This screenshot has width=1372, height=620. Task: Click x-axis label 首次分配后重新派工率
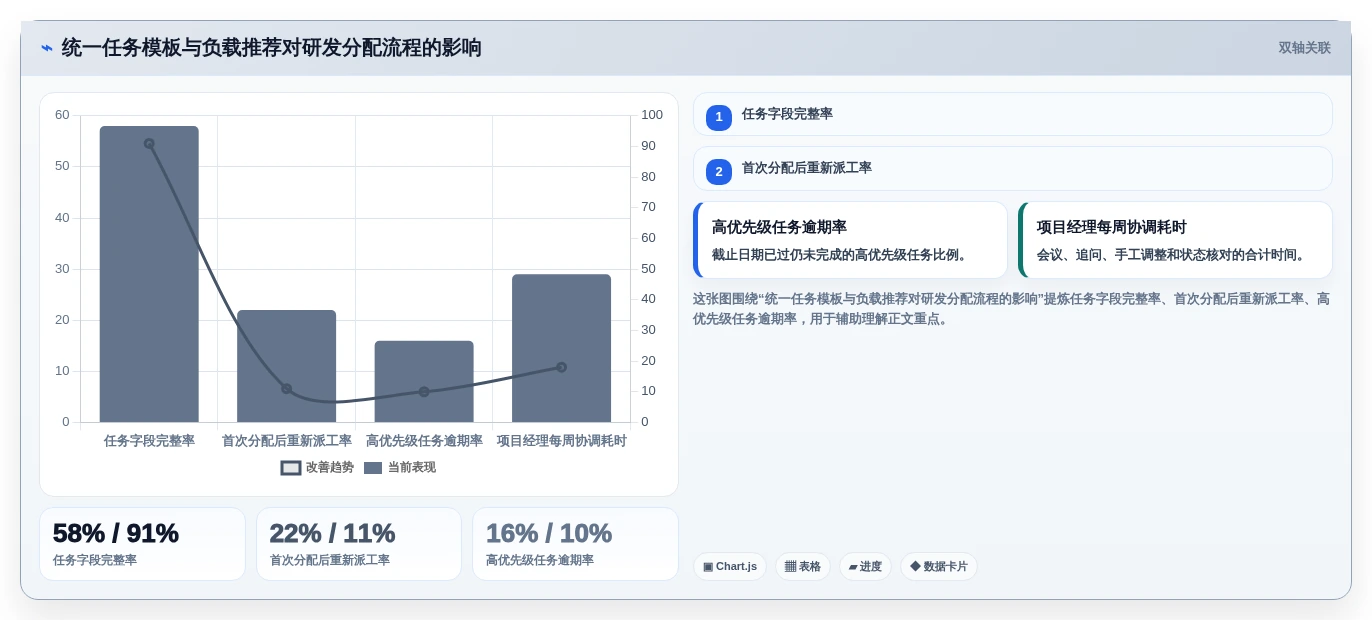(286, 441)
